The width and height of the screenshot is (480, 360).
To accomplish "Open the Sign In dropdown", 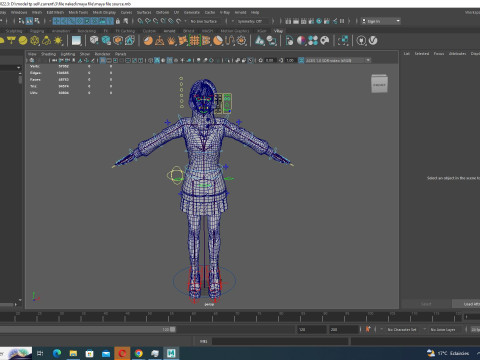I will click(x=381, y=21).
